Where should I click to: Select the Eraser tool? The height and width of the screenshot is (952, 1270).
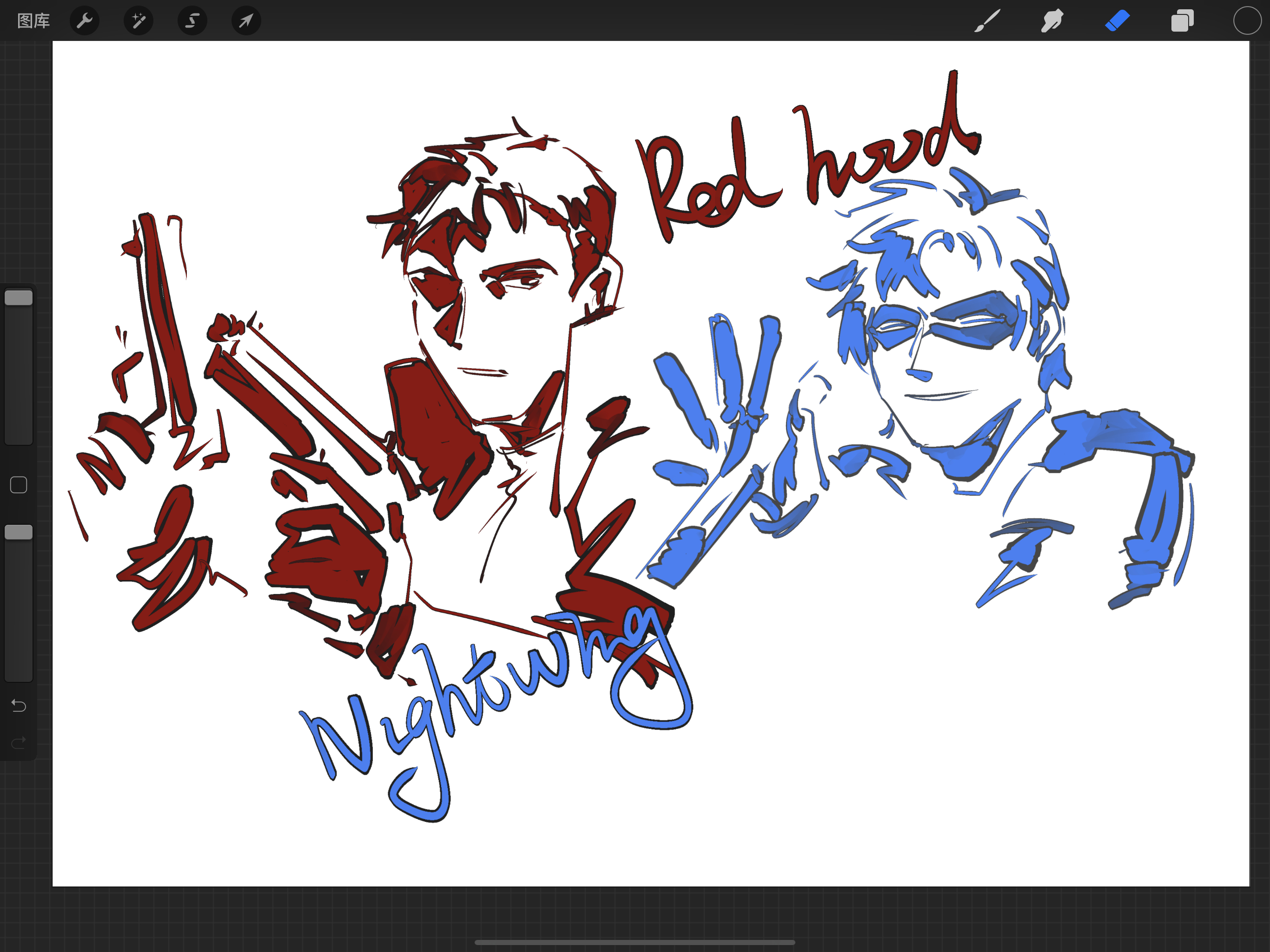tap(1117, 21)
